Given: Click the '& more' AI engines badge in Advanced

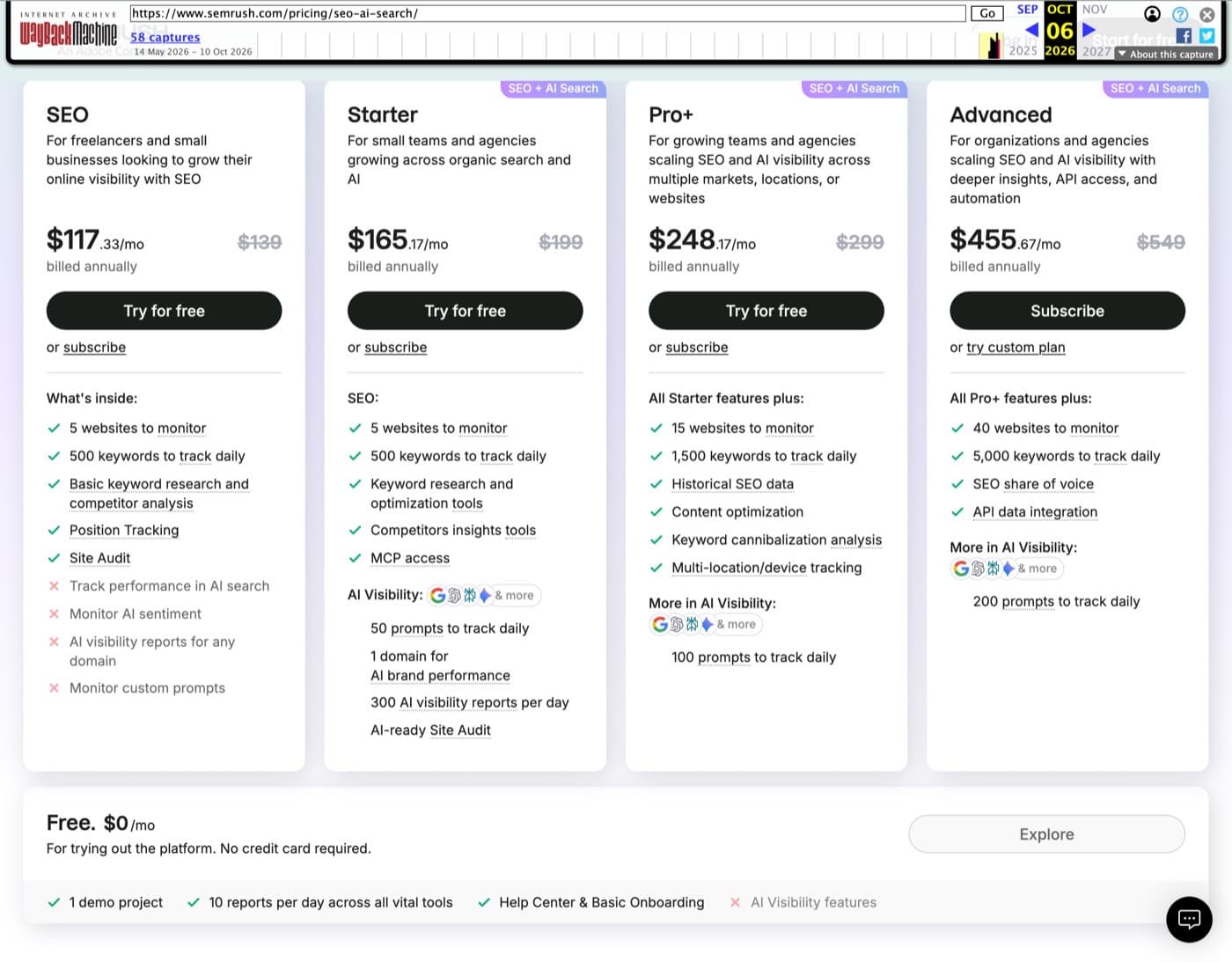Looking at the screenshot, I should (1037, 569).
